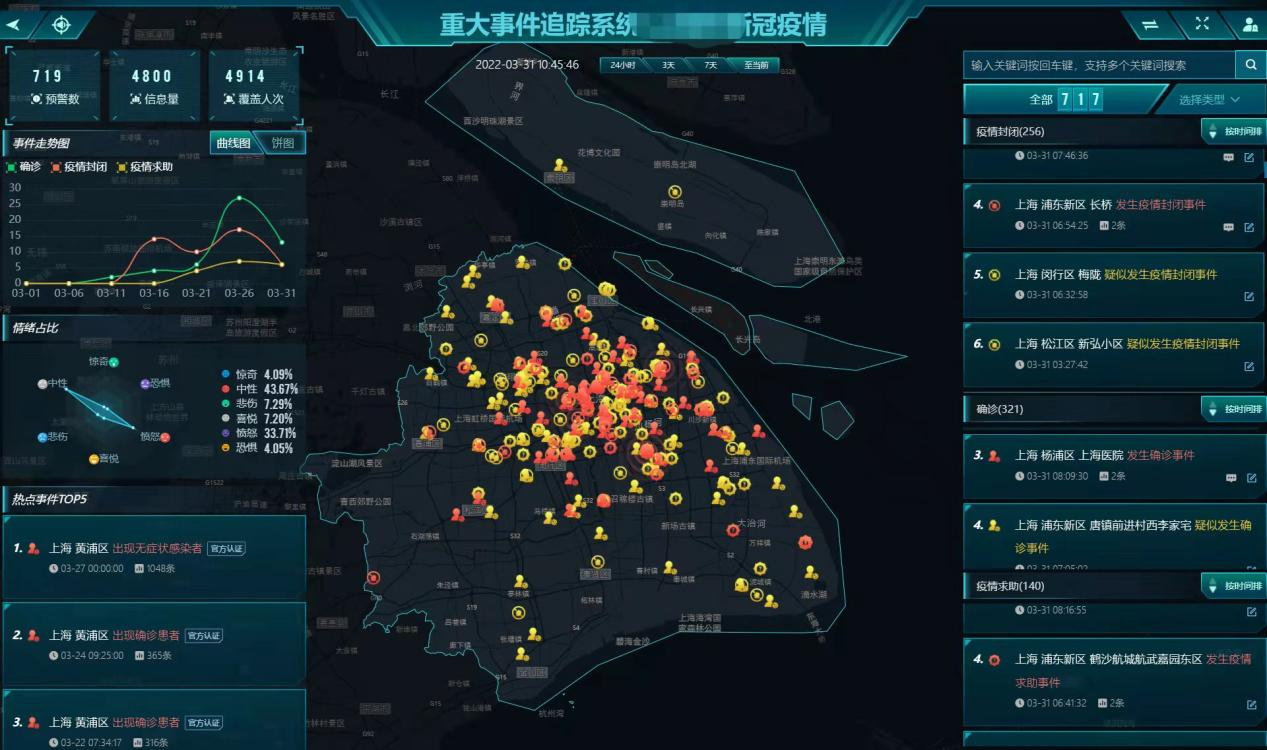This screenshot has width=1267, height=750.
Task: Switch trend chart to 饼图 tab
Action: (x=283, y=143)
